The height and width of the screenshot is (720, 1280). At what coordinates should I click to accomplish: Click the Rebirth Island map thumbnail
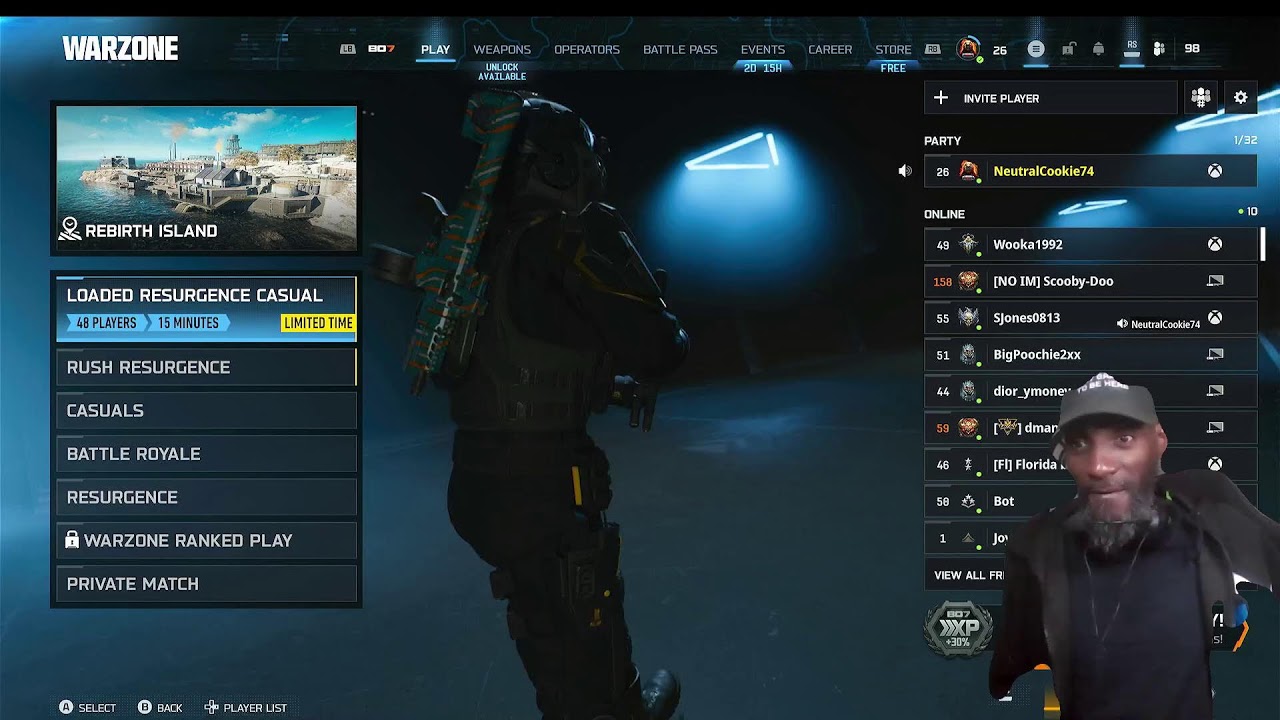[x=206, y=178]
